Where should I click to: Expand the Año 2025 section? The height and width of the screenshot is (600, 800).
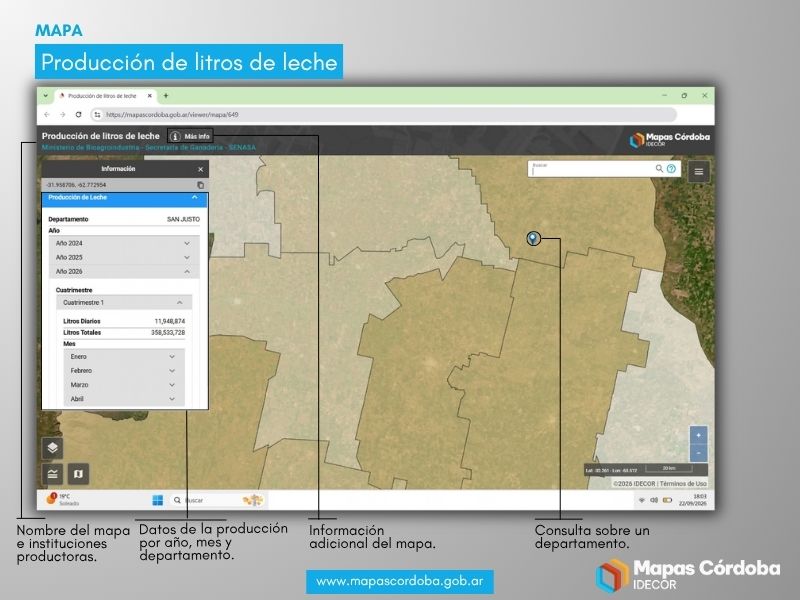123,258
